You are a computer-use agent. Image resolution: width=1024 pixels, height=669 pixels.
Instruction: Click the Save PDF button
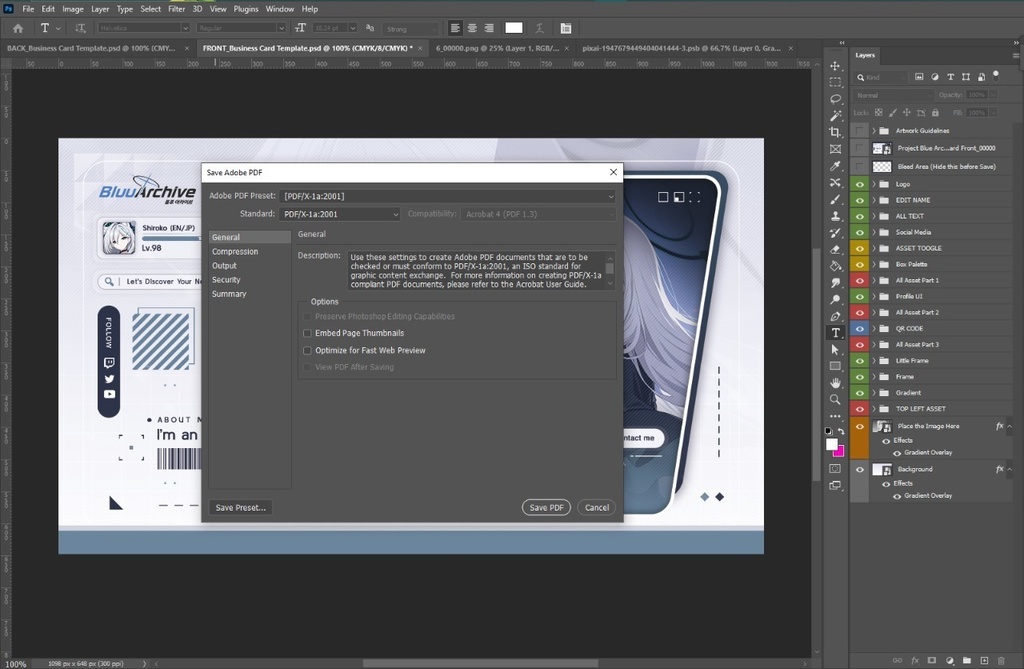(546, 508)
